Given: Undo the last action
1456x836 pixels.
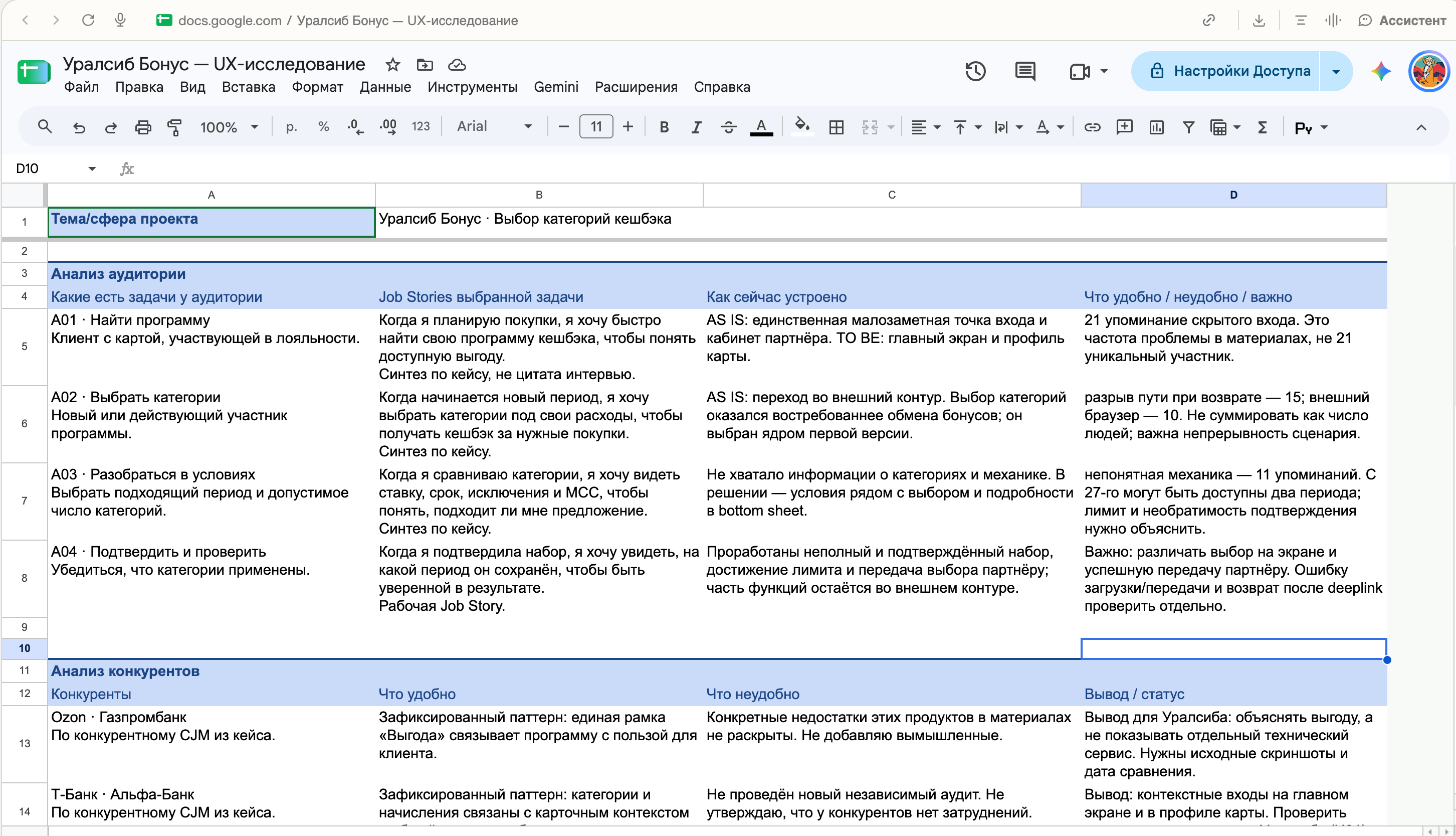Looking at the screenshot, I should click(79, 127).
